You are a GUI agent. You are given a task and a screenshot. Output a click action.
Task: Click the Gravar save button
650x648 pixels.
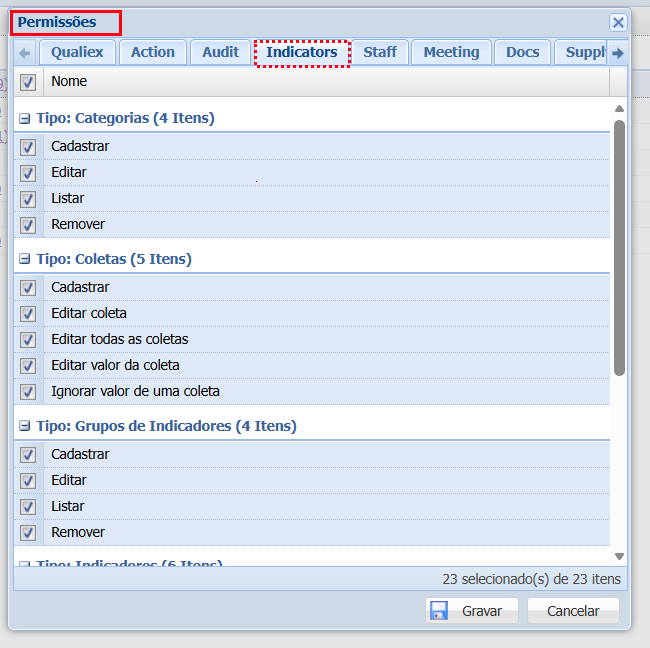coord(471,611)
